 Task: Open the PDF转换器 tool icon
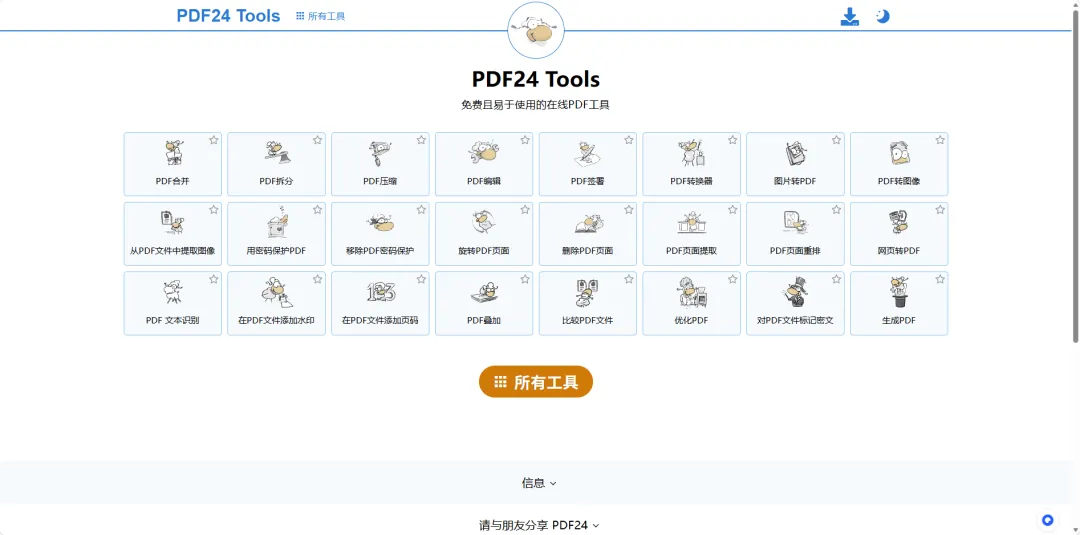692,153
